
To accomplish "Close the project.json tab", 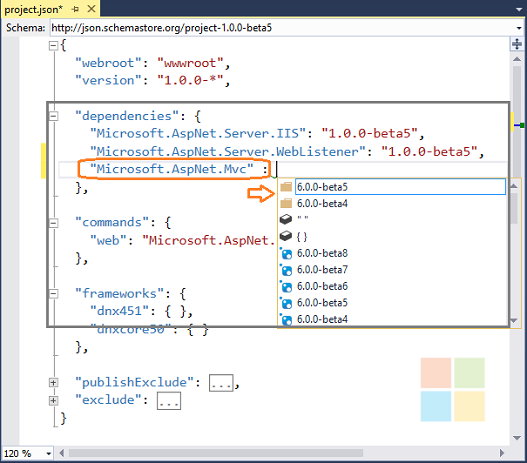I will coord(91,9).
